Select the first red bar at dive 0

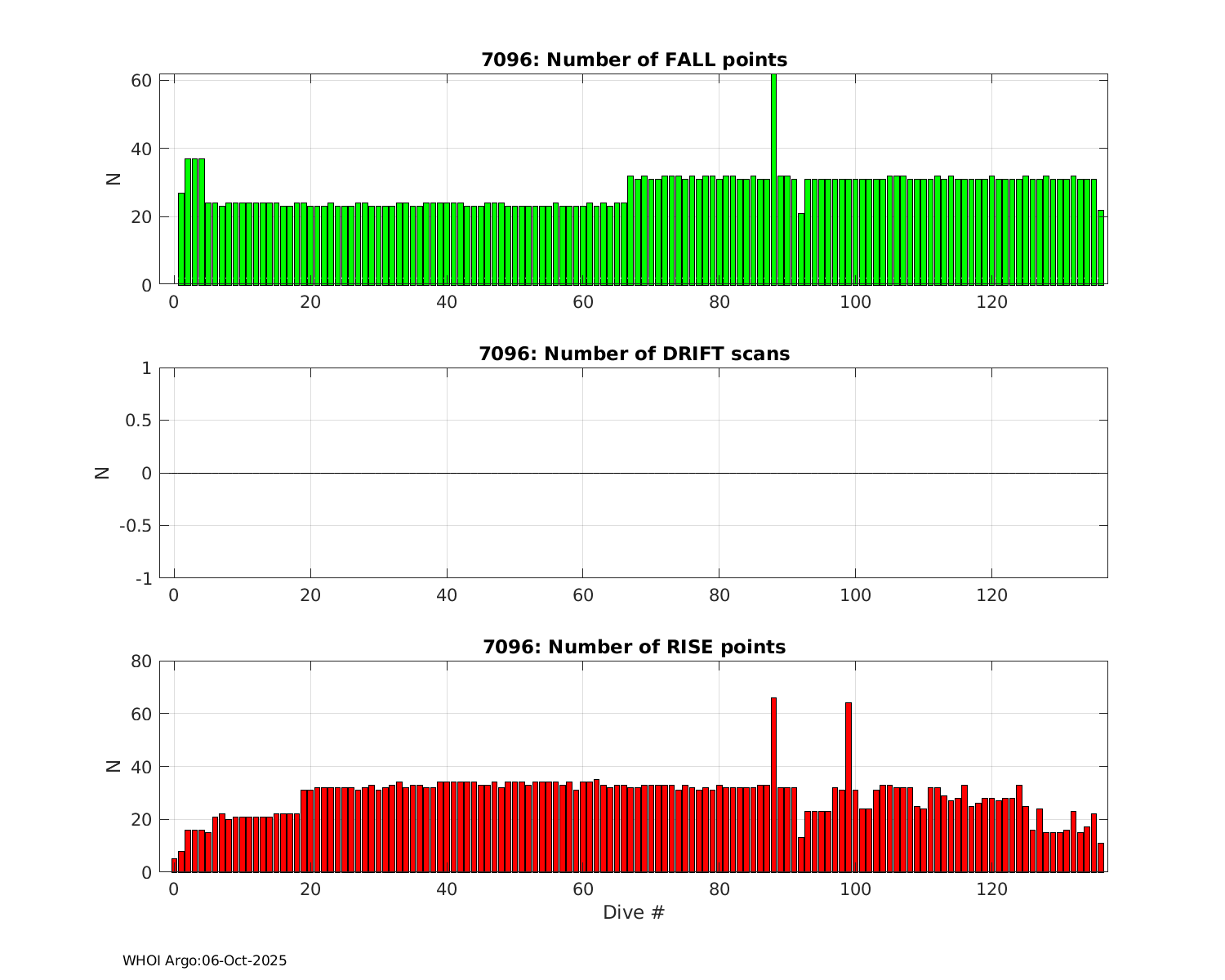[x=174, y=865]
